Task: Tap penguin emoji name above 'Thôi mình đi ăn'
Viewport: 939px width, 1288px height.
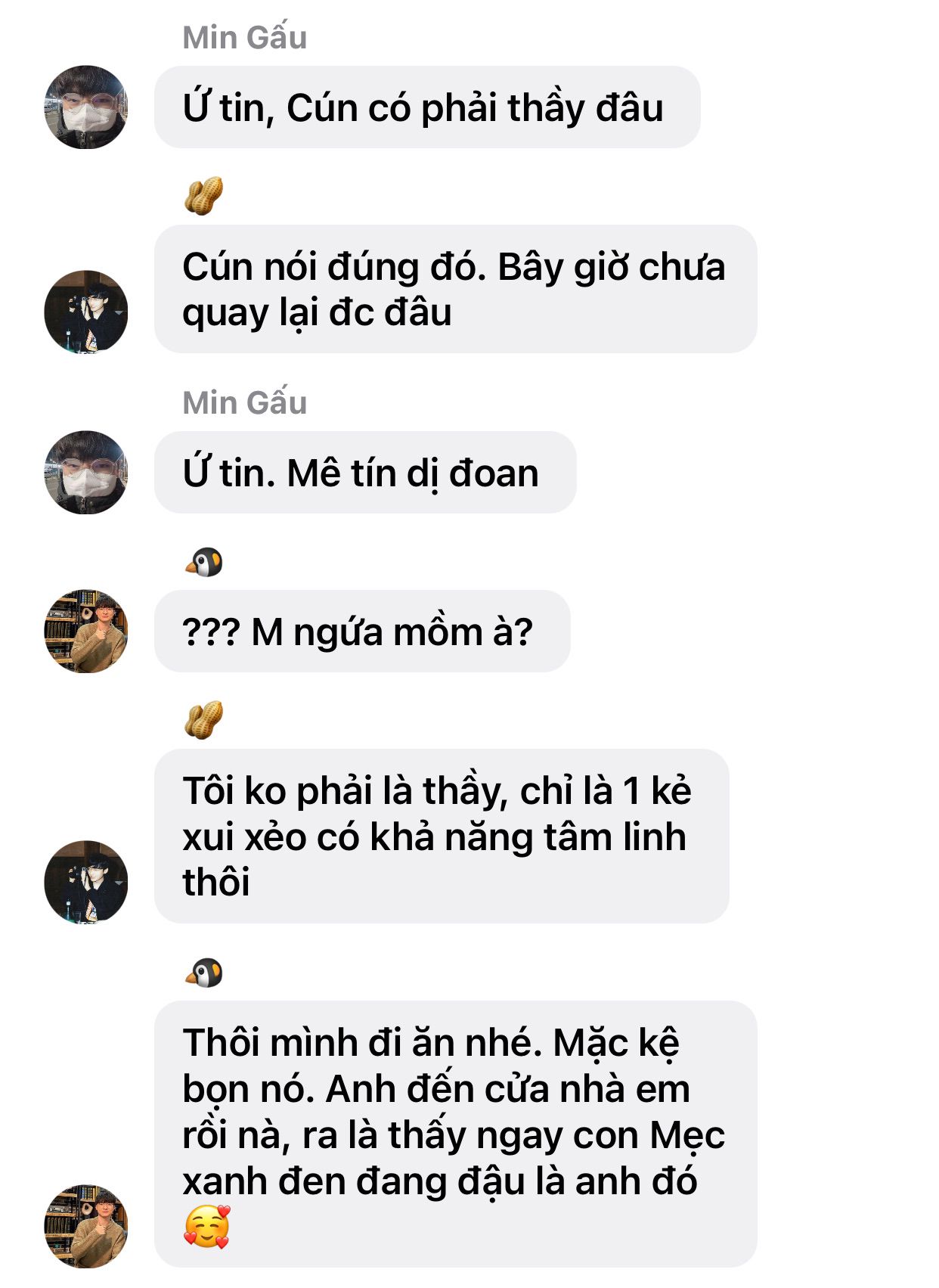Action: [x=204, y=973]
